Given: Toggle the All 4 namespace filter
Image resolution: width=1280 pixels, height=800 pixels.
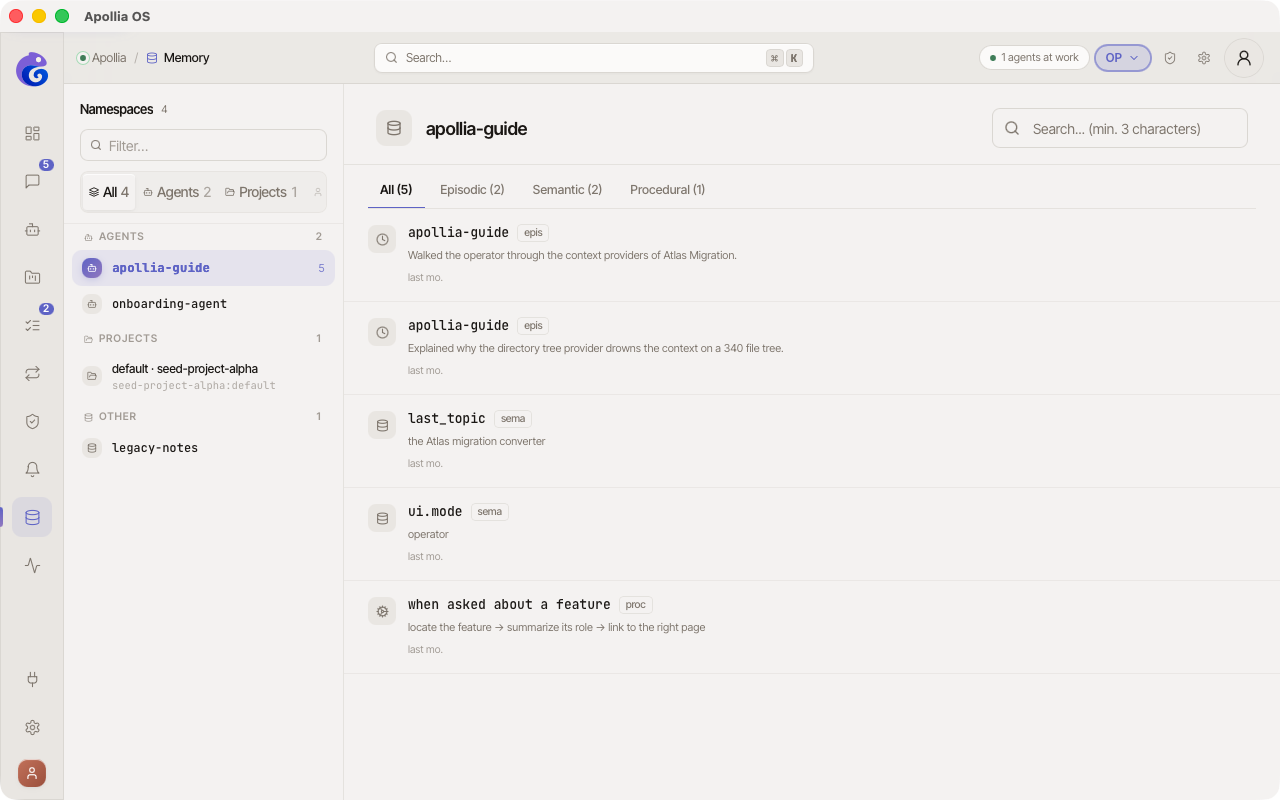Looking at the screenshot, I should click(x=109, y=192).
